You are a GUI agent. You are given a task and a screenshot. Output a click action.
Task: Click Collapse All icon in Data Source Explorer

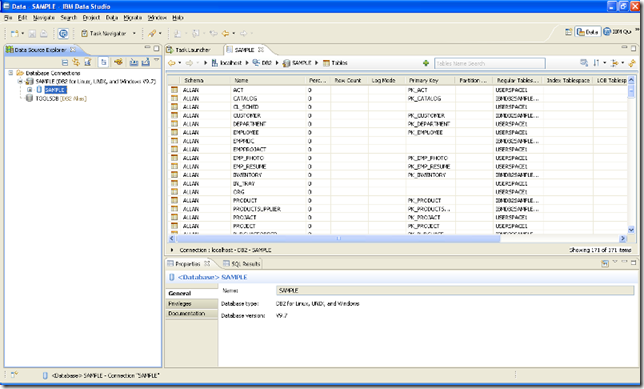[64, 62]
